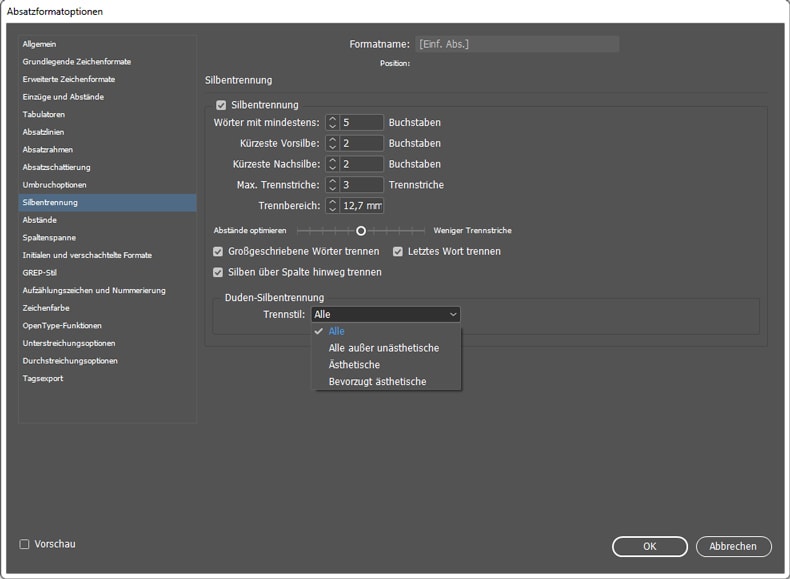Uncheck Silben über Spalte hinweg trennen
The height and width of the screenshot is (579, 790).
pyautogui.click(x=219, y=272)
